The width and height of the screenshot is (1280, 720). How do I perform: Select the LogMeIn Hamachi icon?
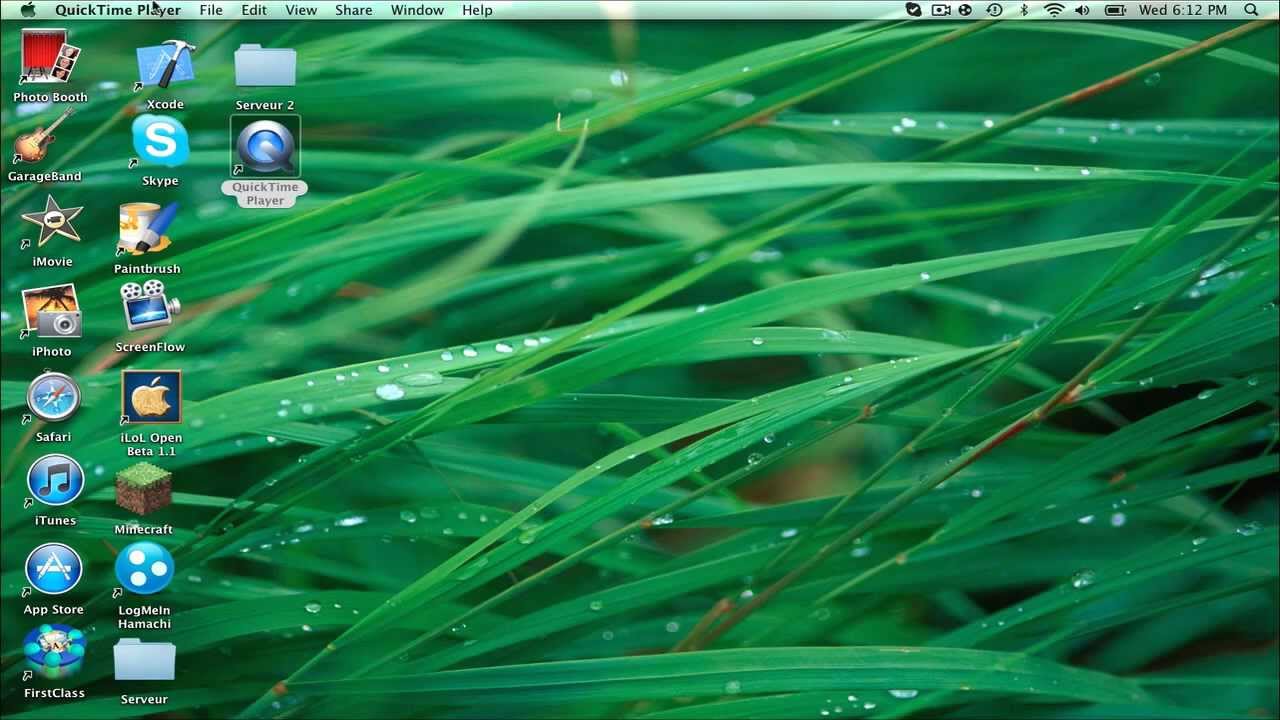point(144,568)
